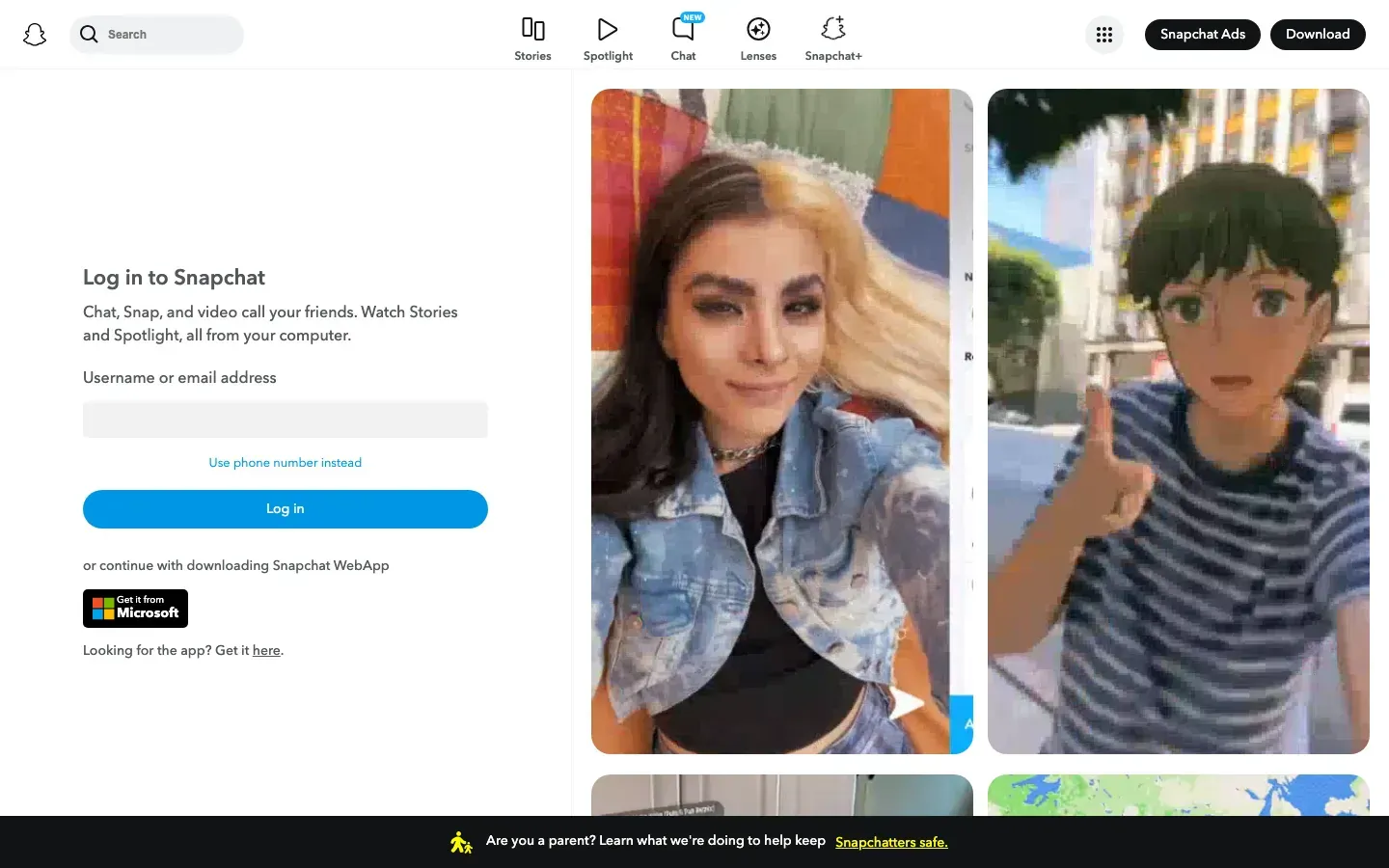Switch to phone number login
Viewport: 1389px width, 868px height.
pyautogui.click(x=285, y=462)
